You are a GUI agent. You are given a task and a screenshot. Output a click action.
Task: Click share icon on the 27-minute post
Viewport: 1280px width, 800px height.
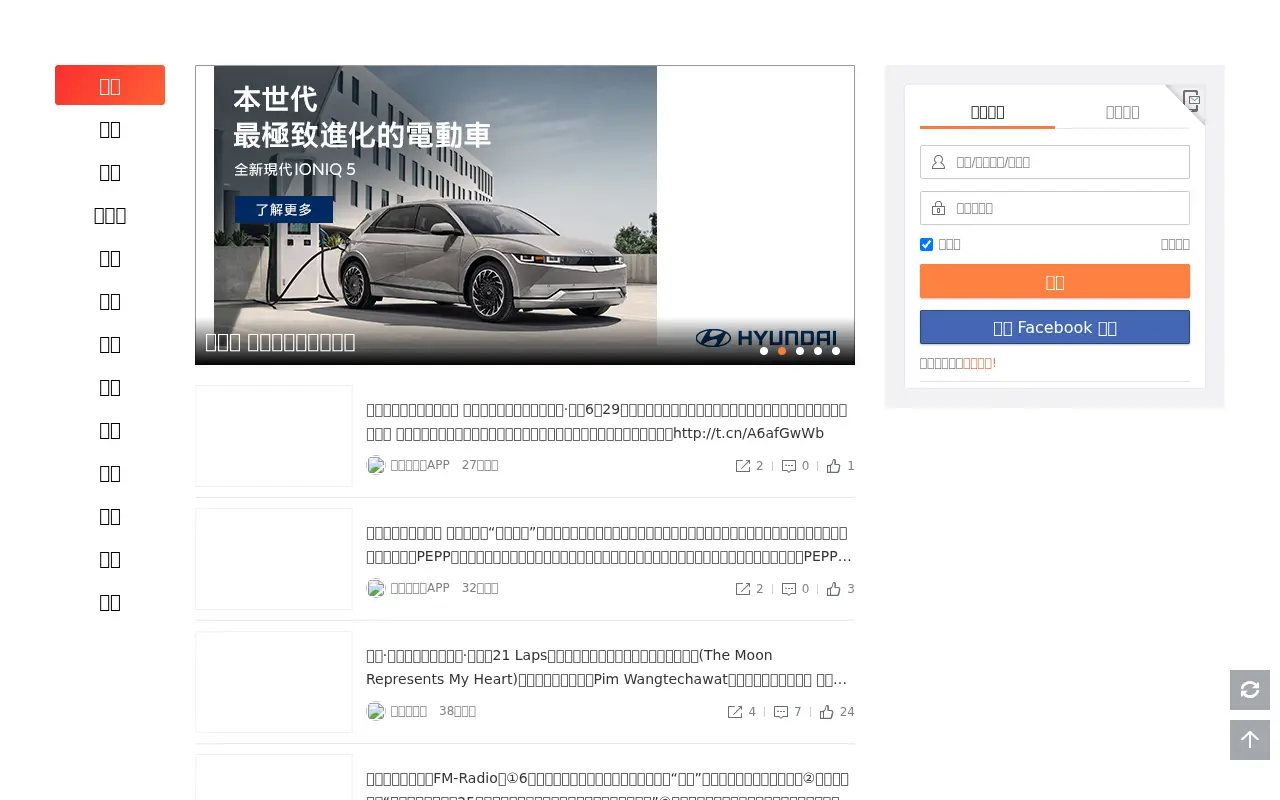[743, 466]
